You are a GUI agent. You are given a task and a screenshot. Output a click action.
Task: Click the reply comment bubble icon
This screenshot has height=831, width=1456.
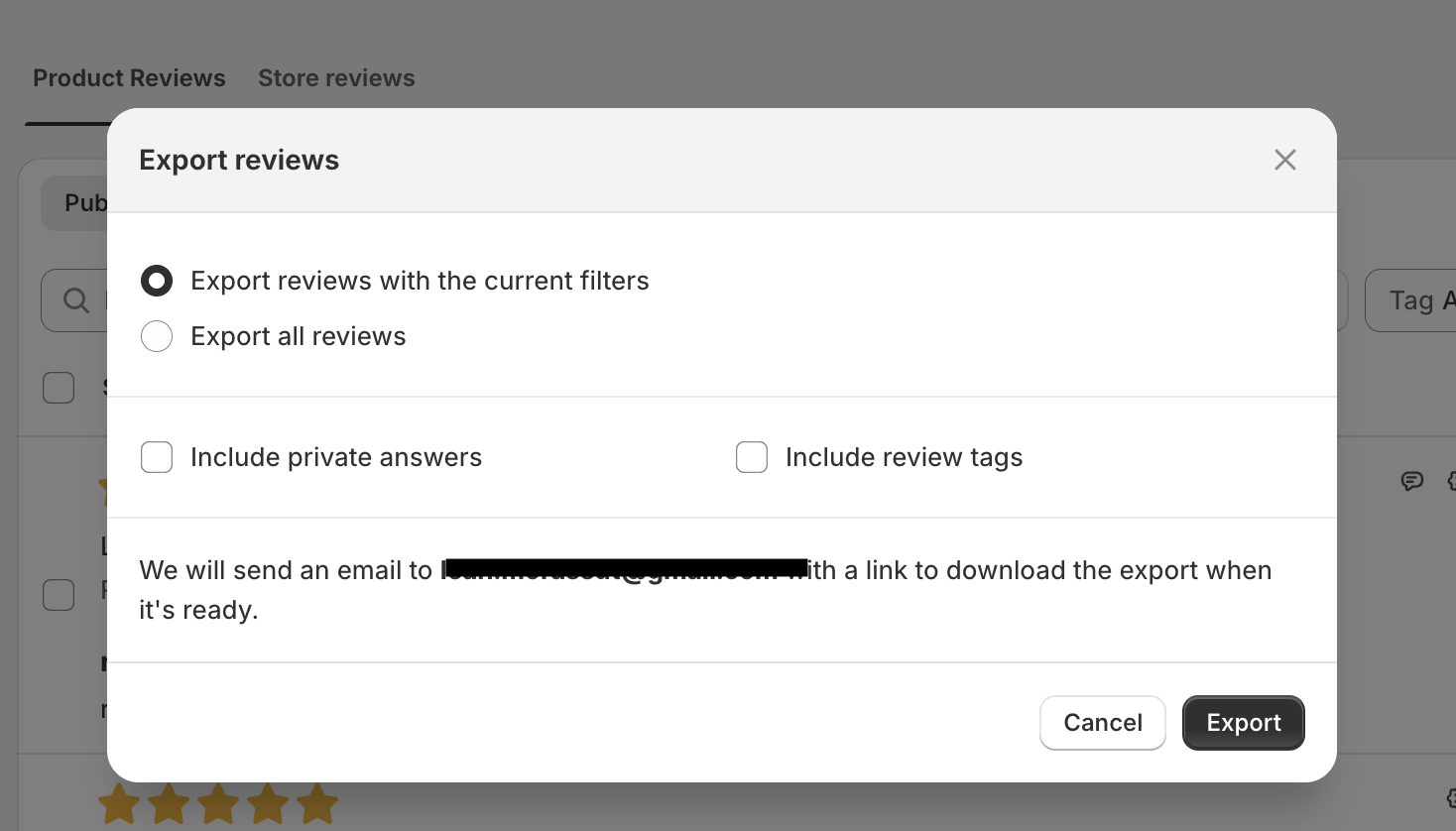tap(1411, 481)
